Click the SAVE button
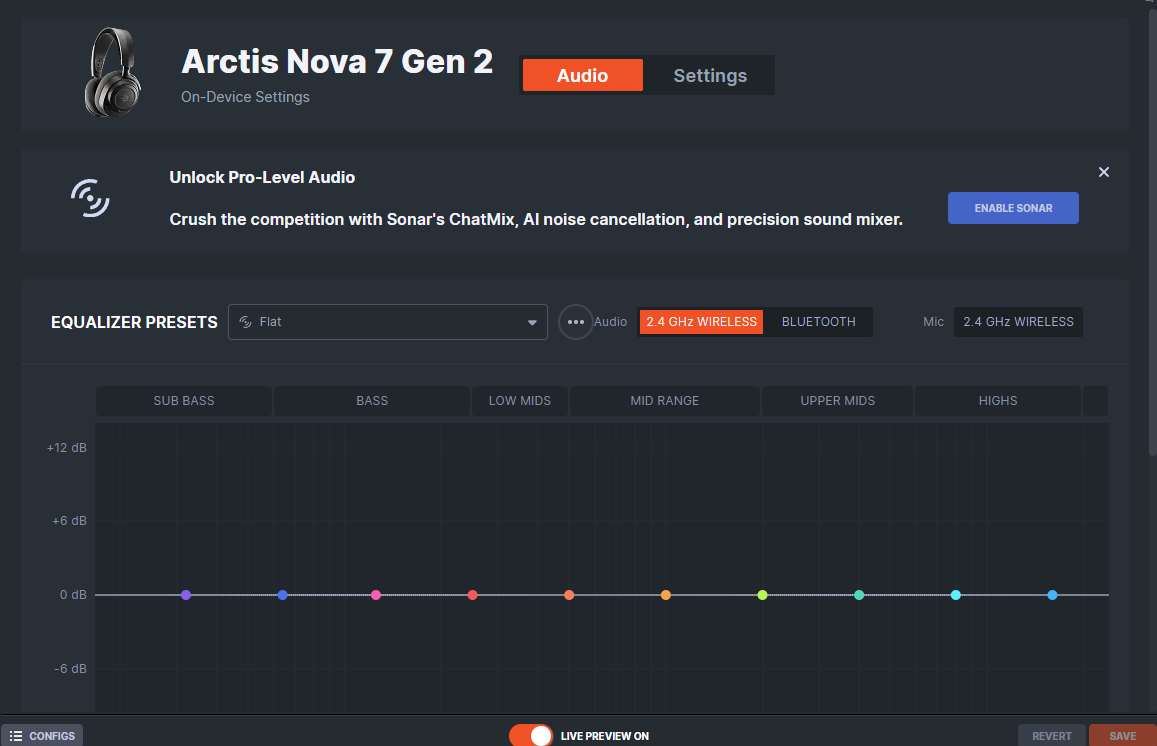The width and height of the screenshot is (1157, 746). (1122, 736)
